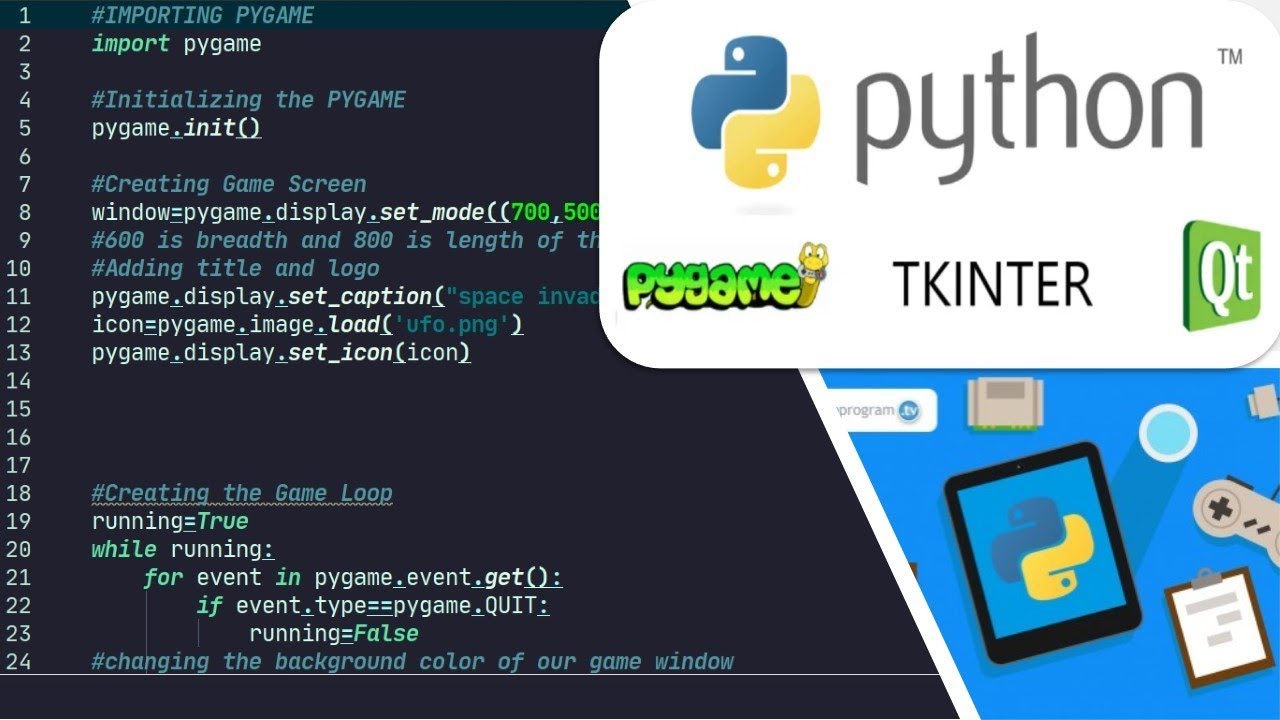Click line number 14 in the gutter
This screenshot has width=1280, height=720.
click(x=19, y=380)
